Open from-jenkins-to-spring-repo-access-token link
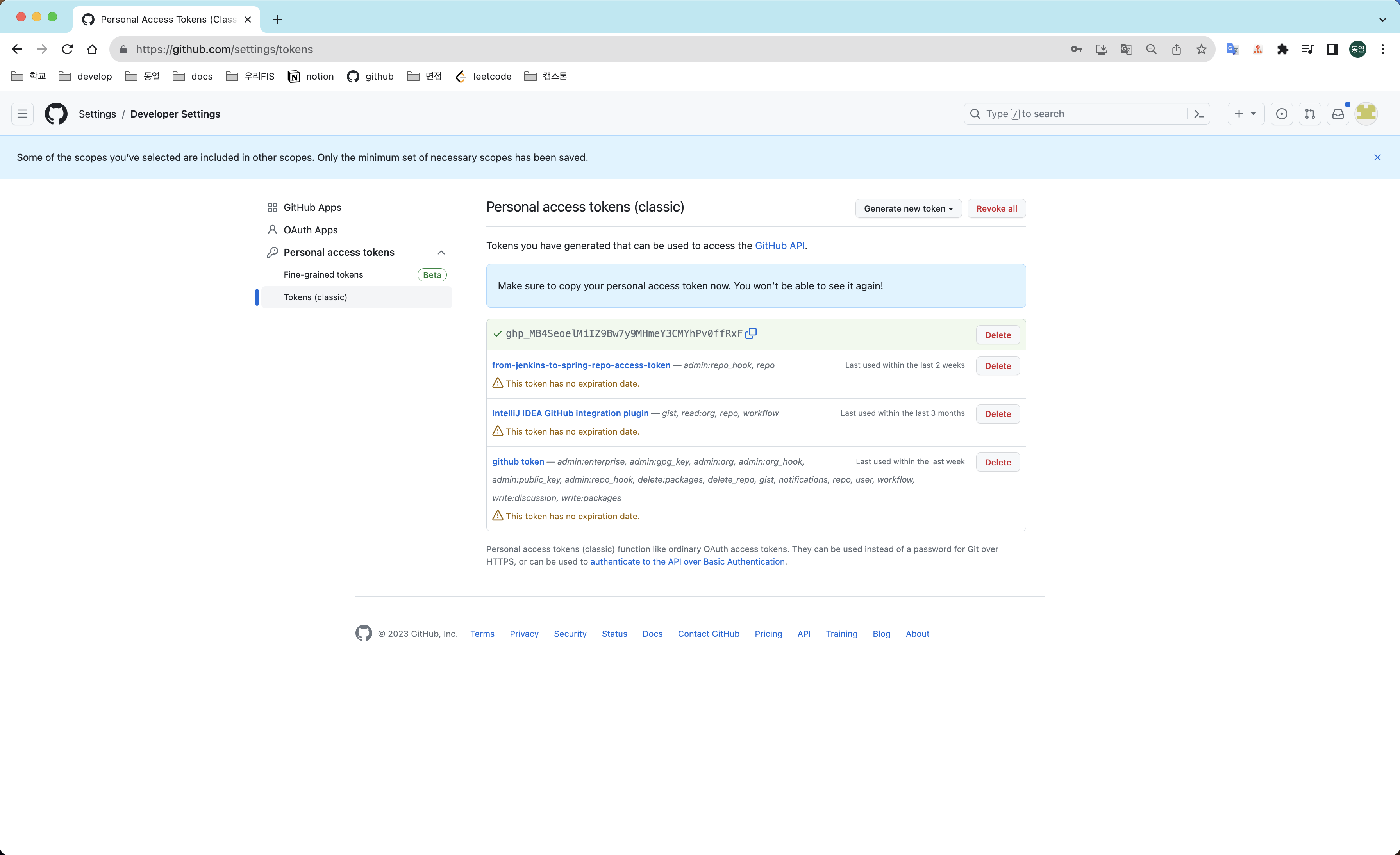 click(581, 365)
